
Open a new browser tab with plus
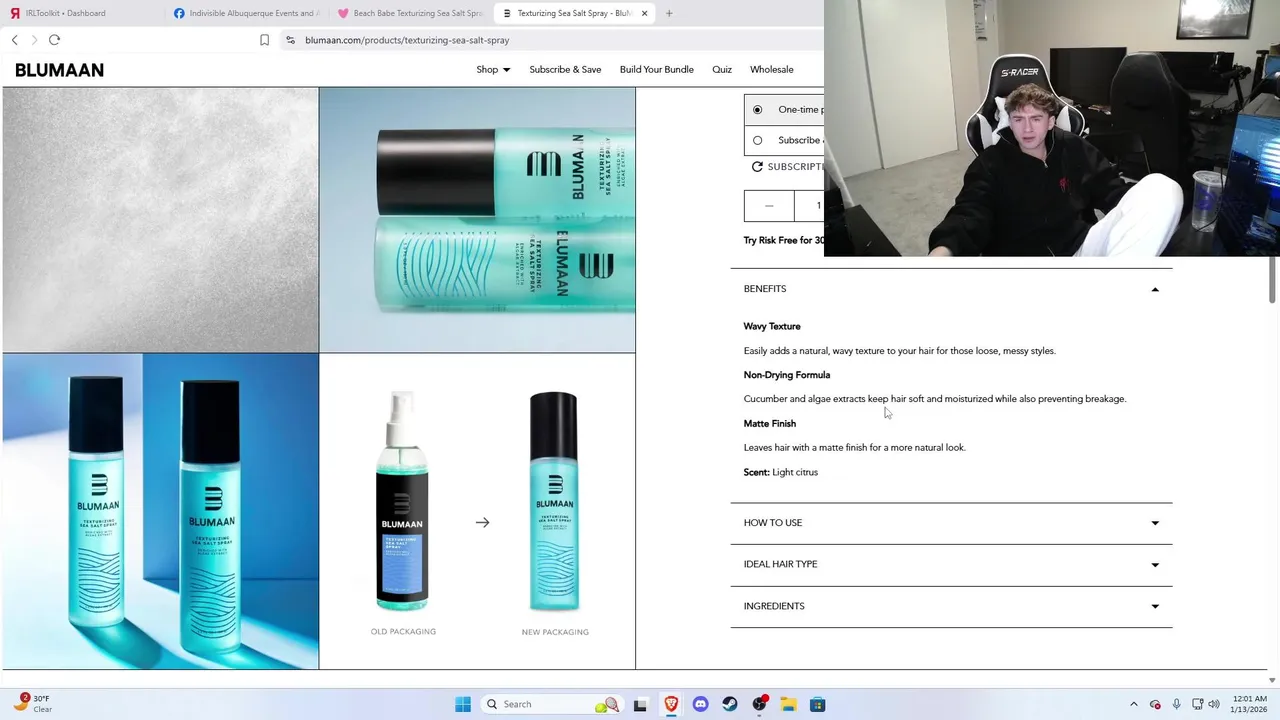point(669,13)
